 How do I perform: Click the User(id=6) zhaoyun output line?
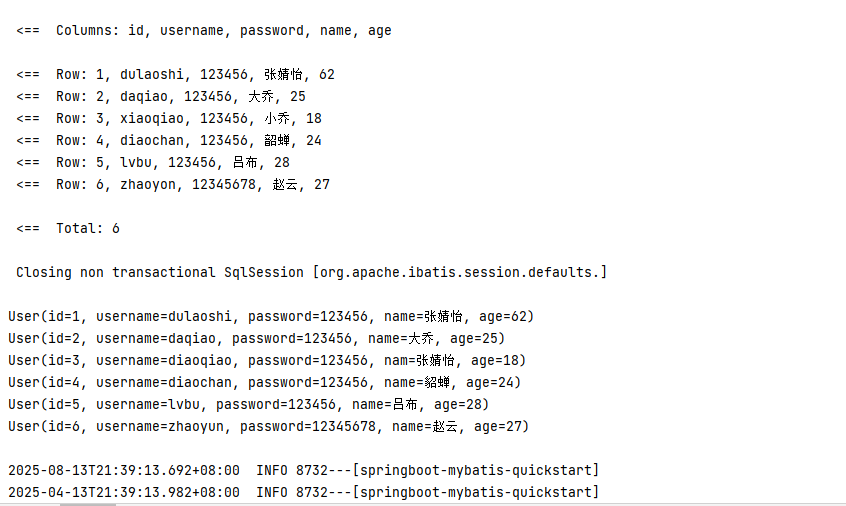click(x=268, y=426)
